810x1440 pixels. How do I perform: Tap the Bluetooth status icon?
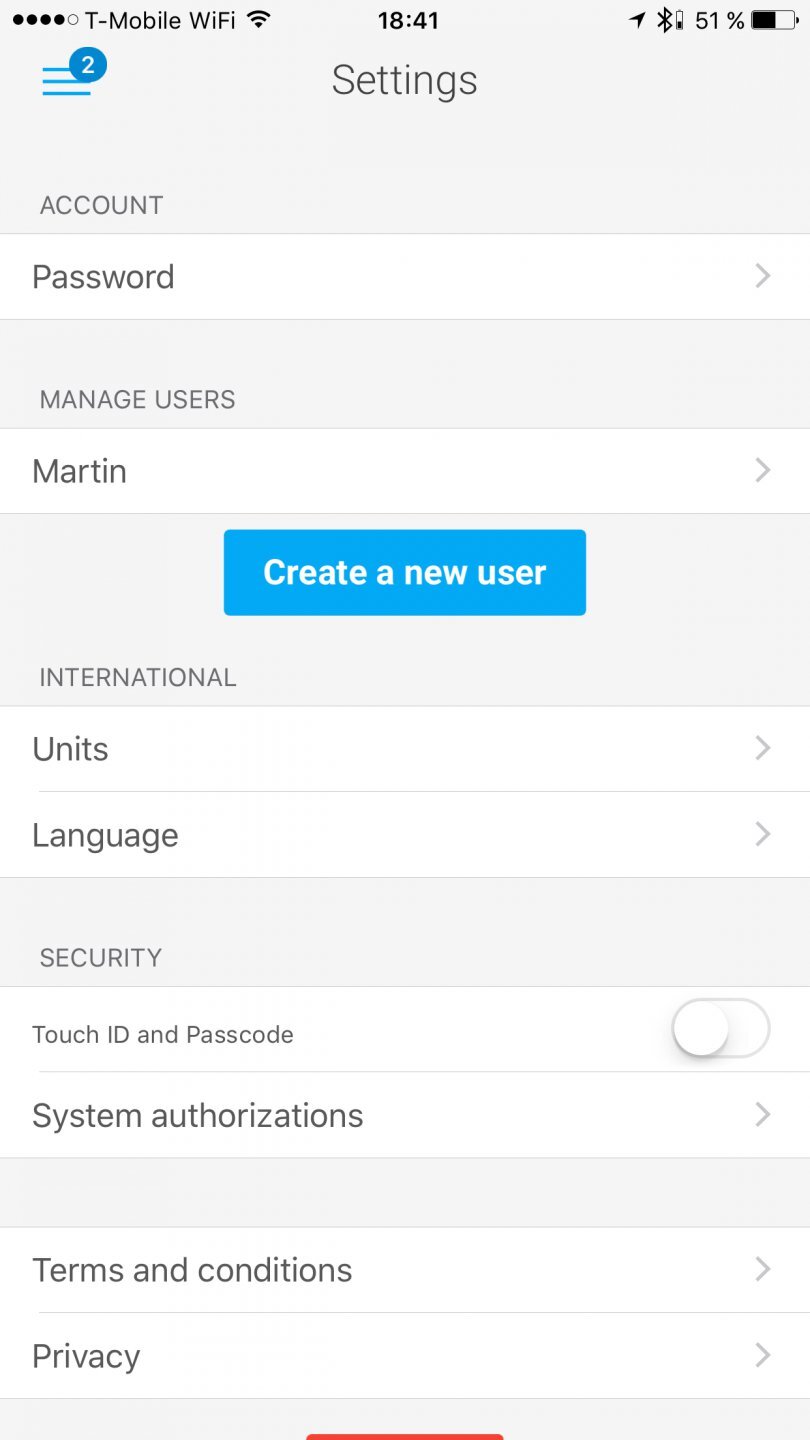pos(664,19)
